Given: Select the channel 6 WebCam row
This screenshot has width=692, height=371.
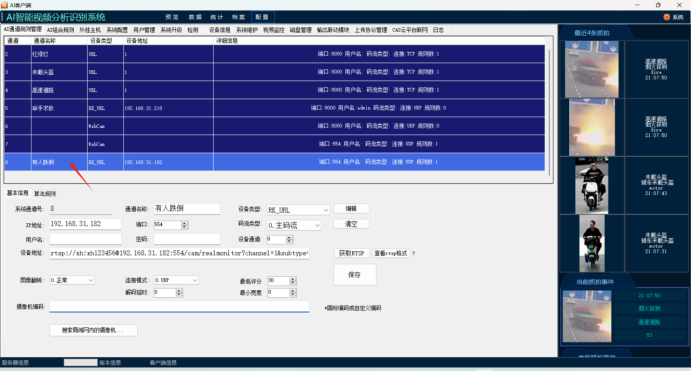Looking at the screenshot, I should pos(275,126).
